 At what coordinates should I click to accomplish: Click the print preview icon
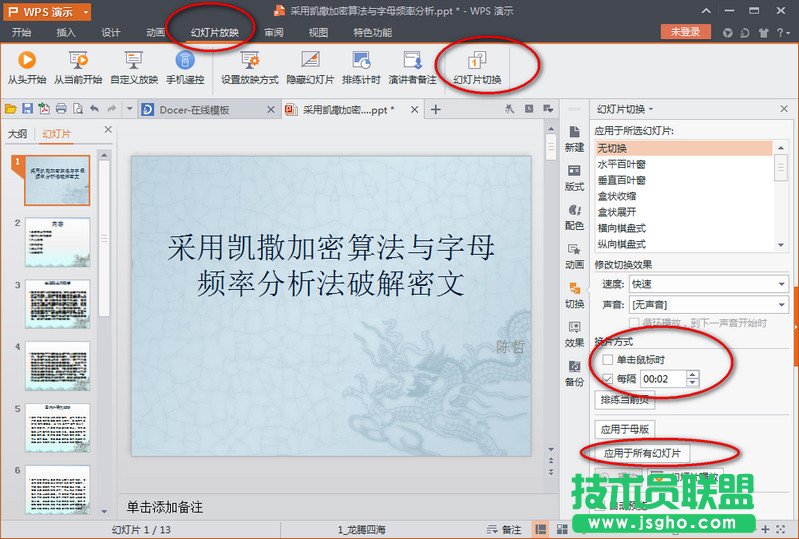coord(78,109)
